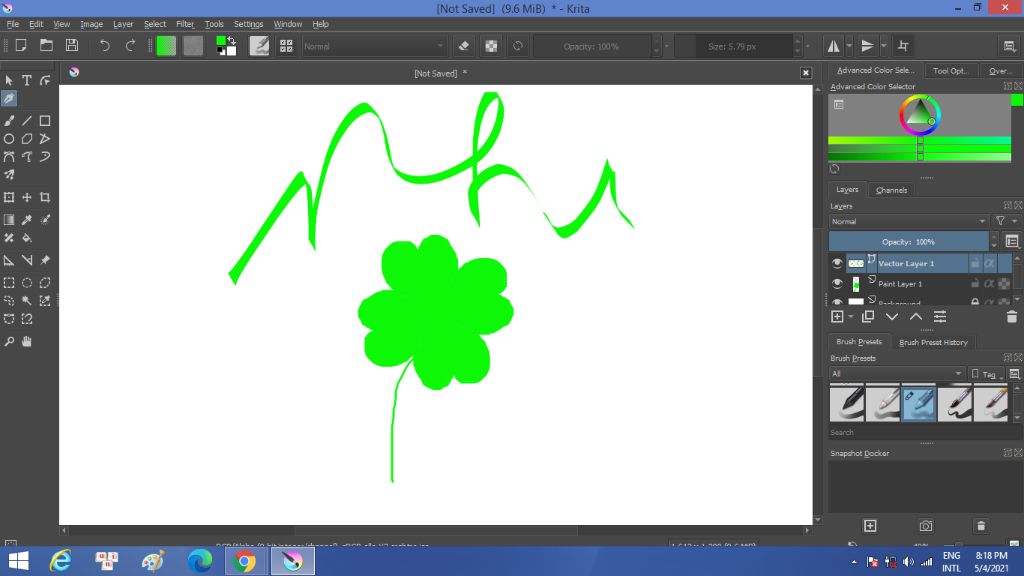This screenshot has height=576, width=1024.
Task: Select the Text tool in toolbox
Action: 27,80
